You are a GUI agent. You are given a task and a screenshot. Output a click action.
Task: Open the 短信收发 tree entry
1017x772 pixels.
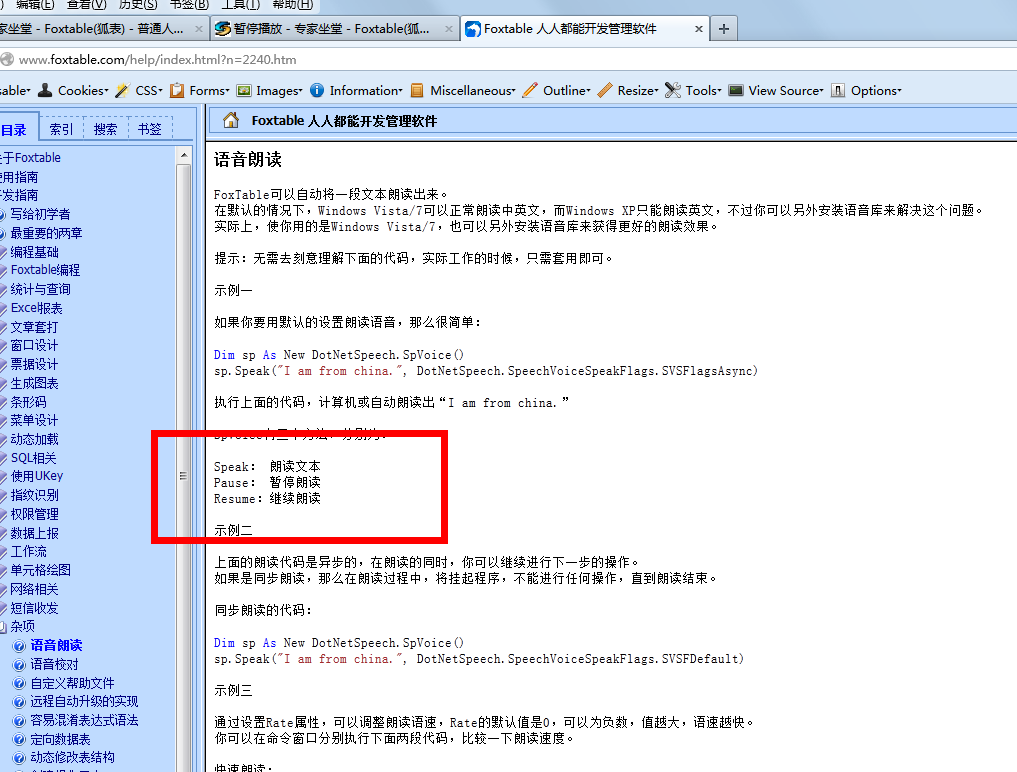pos(34,608)
